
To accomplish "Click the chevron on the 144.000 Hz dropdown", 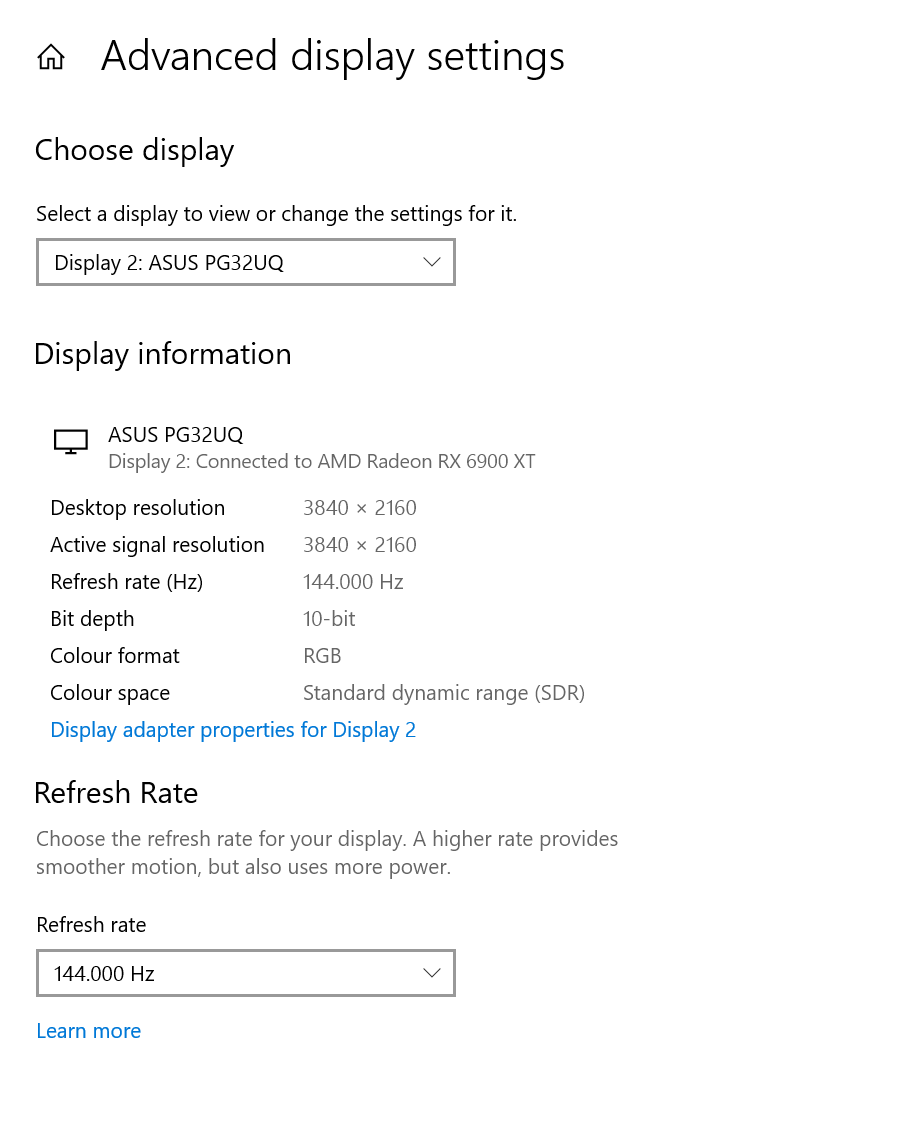I will coord(431,973).
